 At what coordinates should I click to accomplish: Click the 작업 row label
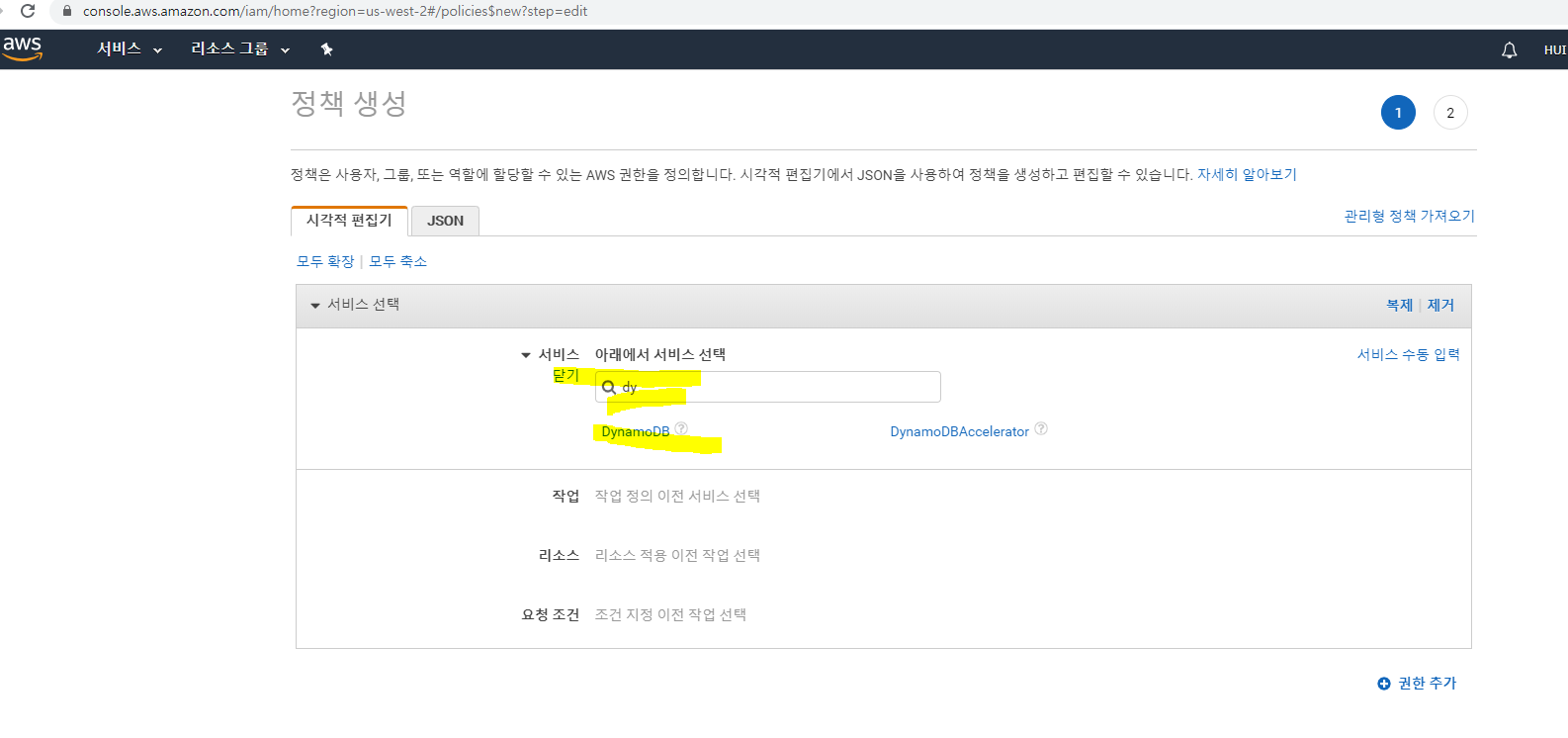tap(566, 496)
